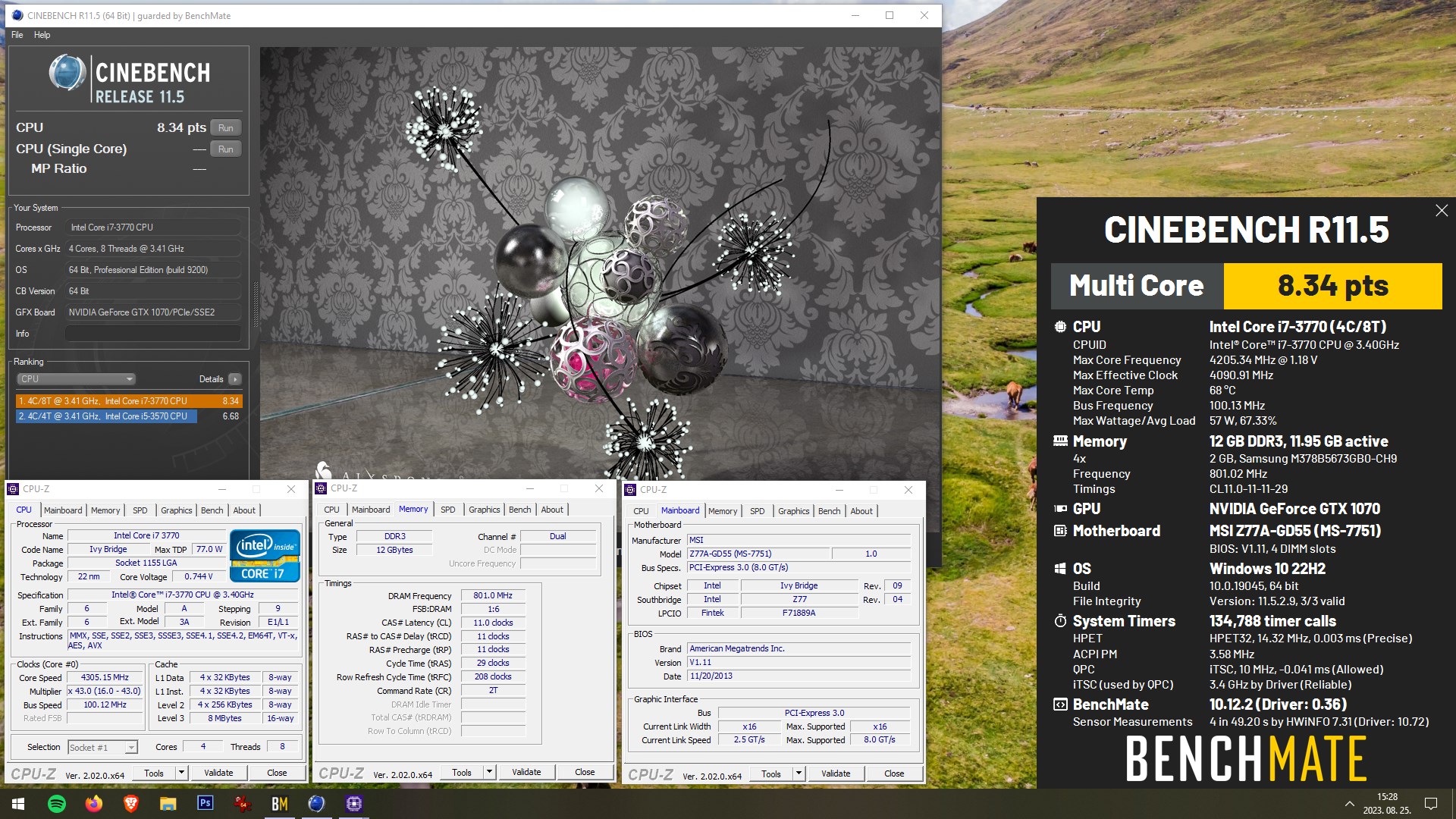Switch to CPU tab in right CPU-Z window
Screen dimensions: 1456x819
pos(641,511)
